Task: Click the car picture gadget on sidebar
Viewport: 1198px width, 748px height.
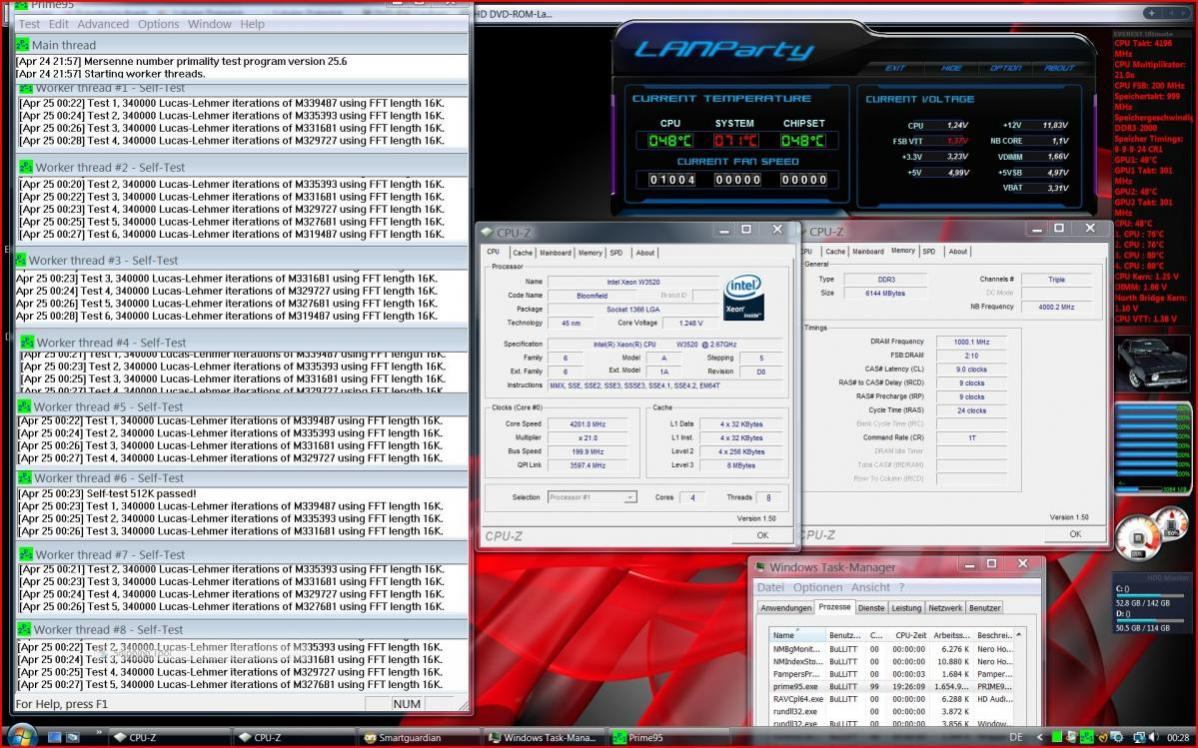Action: (x=1151, y=364)
